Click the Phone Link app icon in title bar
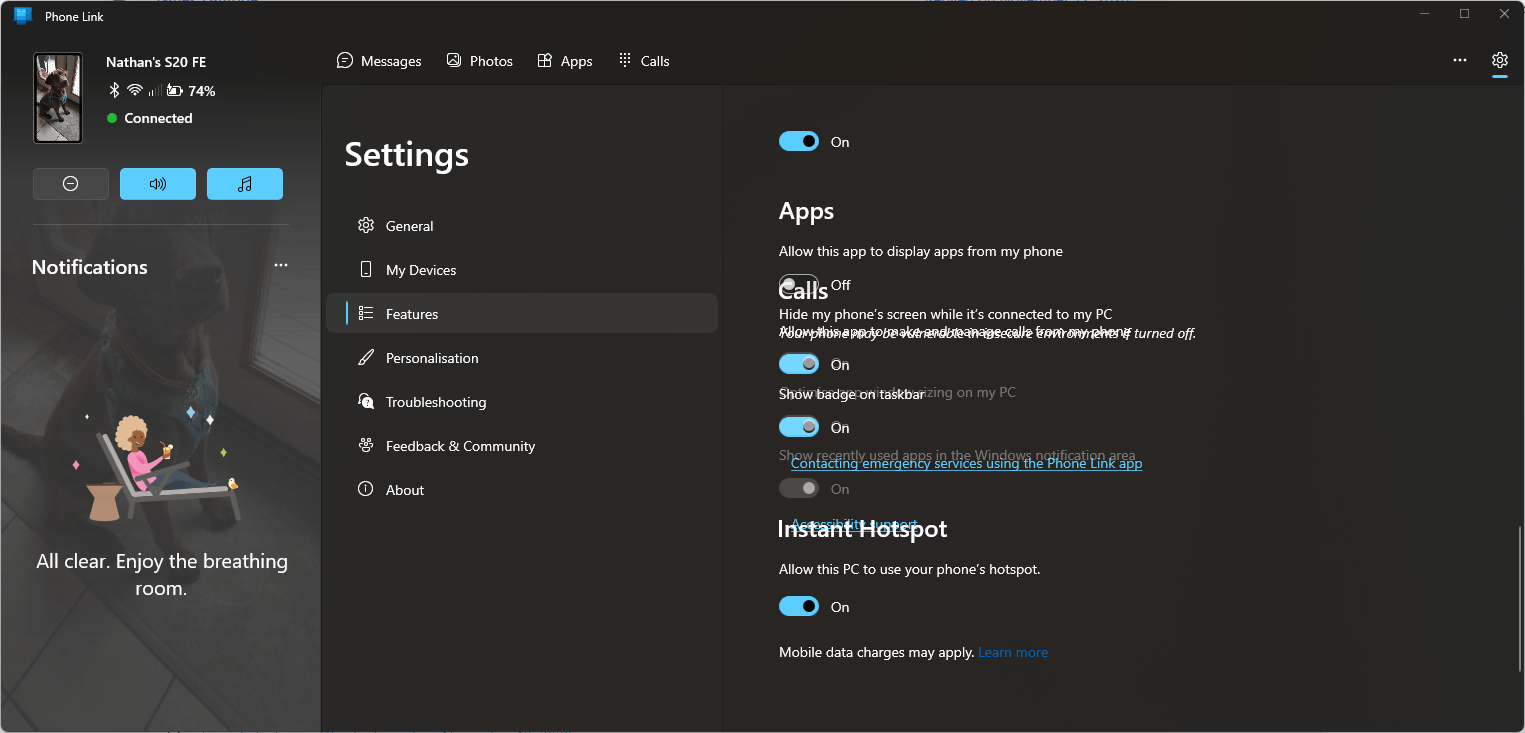Viewport: 1525px width, 733px height. (x=23, y=16)
